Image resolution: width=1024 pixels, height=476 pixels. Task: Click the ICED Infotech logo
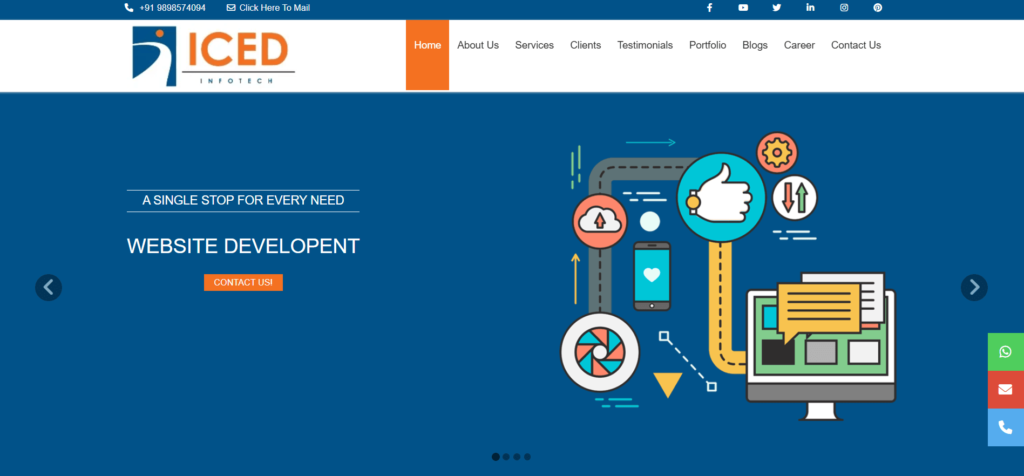click(213, 55)
